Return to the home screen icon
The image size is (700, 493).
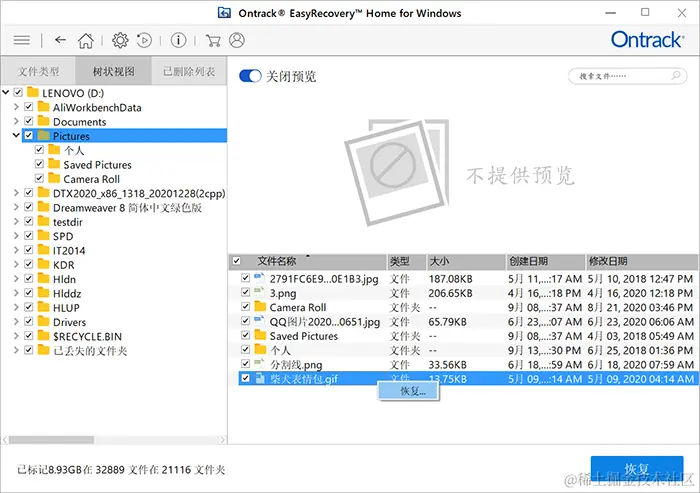click(86, 40)
